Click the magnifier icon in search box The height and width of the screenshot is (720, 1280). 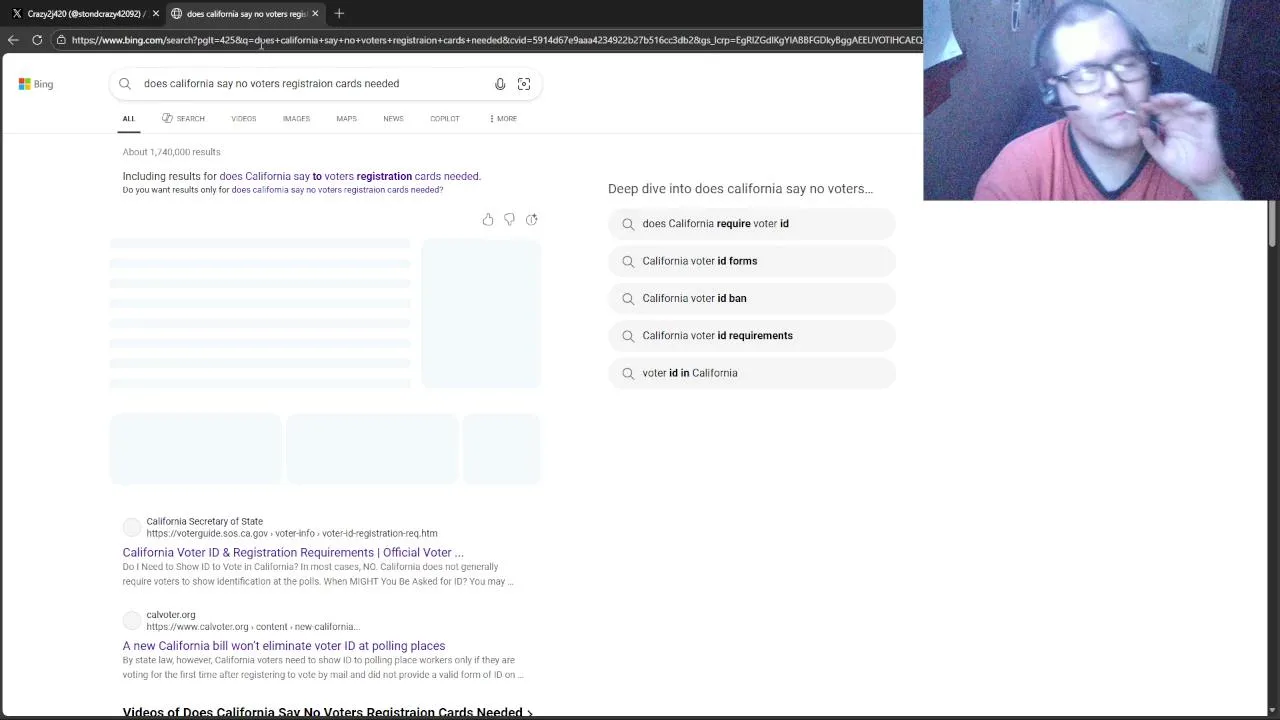pyautogui.click(x=125, y=84)
